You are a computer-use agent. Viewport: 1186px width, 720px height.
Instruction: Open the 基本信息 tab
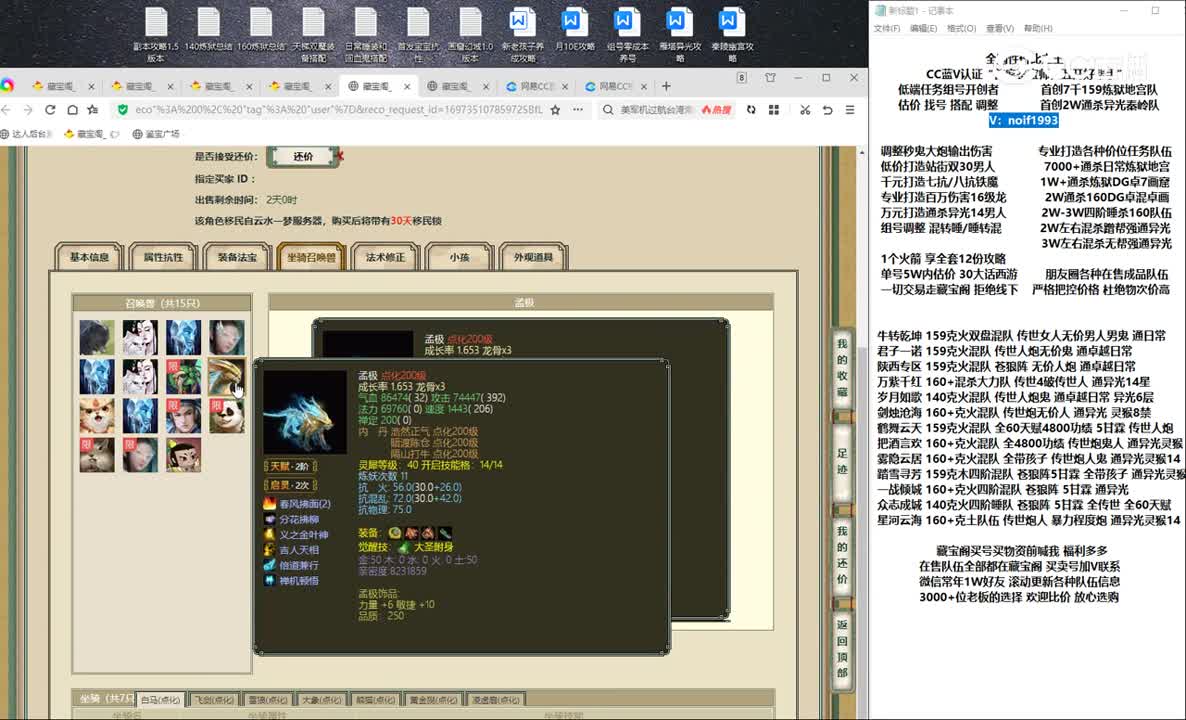(89, 257)
